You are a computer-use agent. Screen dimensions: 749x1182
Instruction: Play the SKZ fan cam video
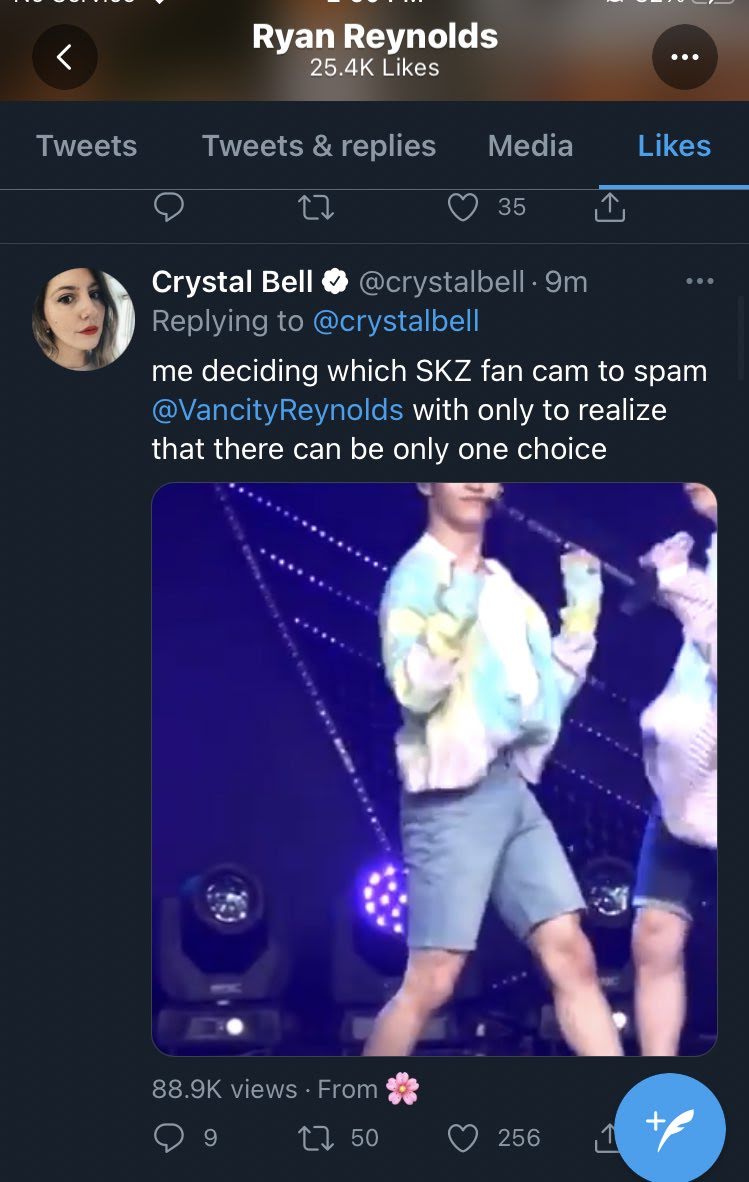434,769
